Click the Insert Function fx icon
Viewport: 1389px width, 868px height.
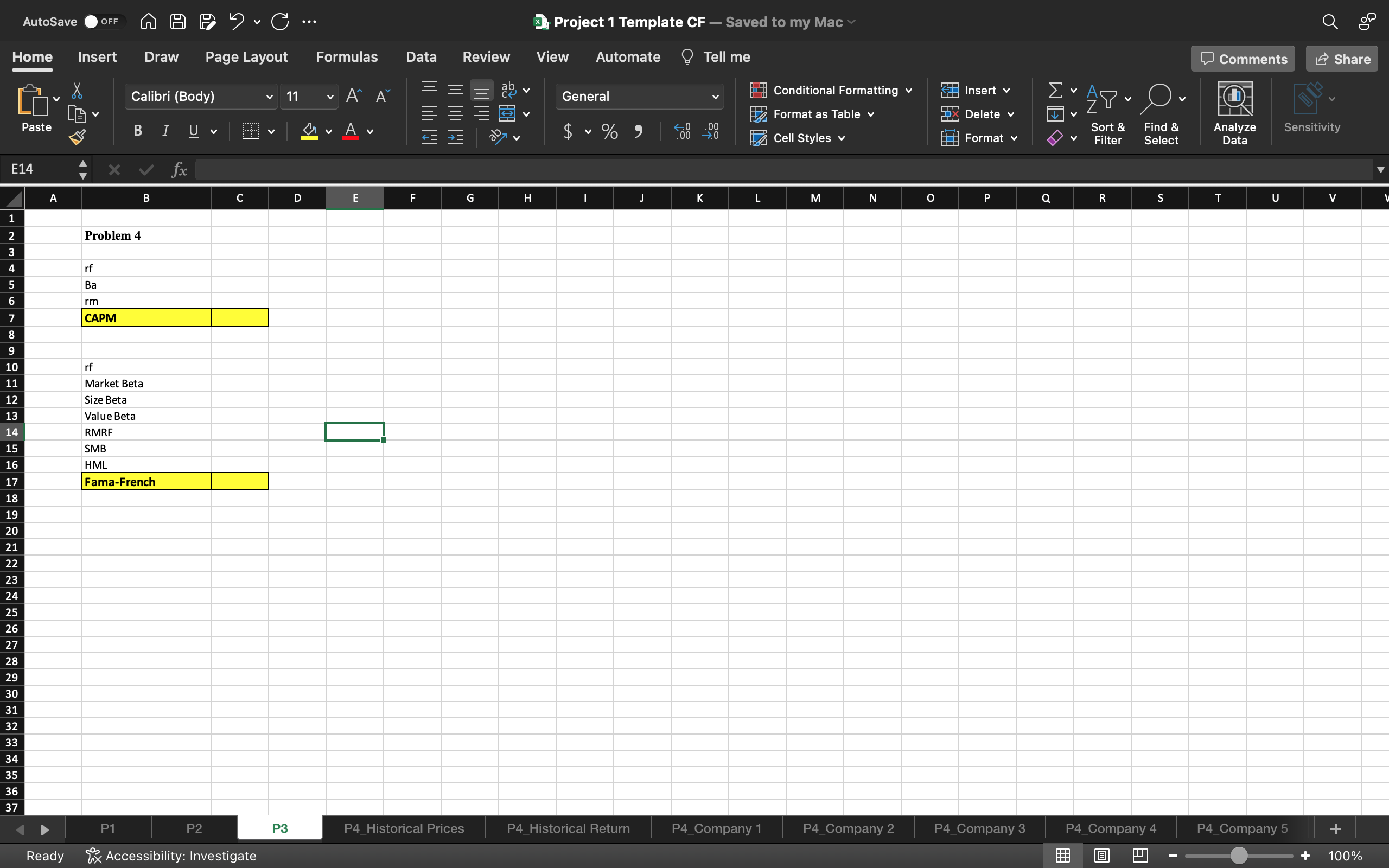(179, 169)
